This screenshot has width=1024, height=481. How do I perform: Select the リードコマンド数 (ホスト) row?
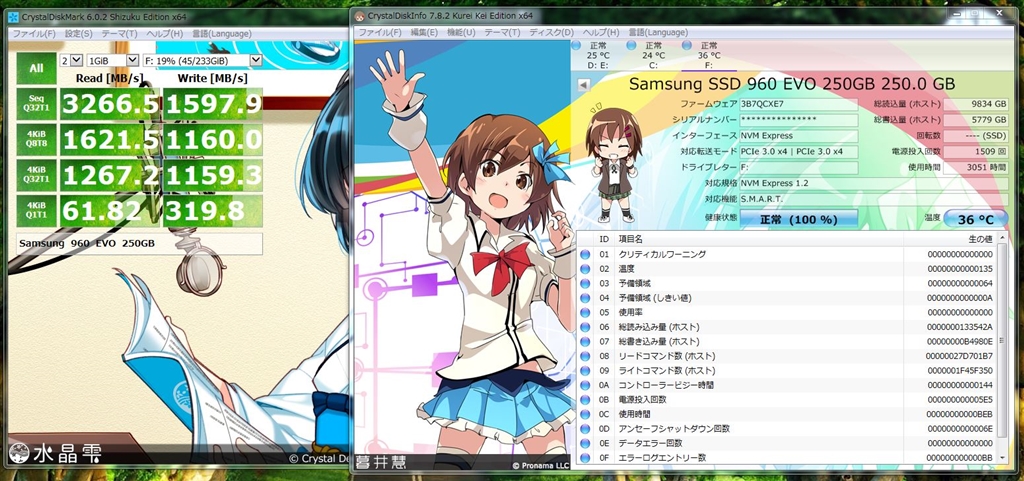tap(787, 356)
